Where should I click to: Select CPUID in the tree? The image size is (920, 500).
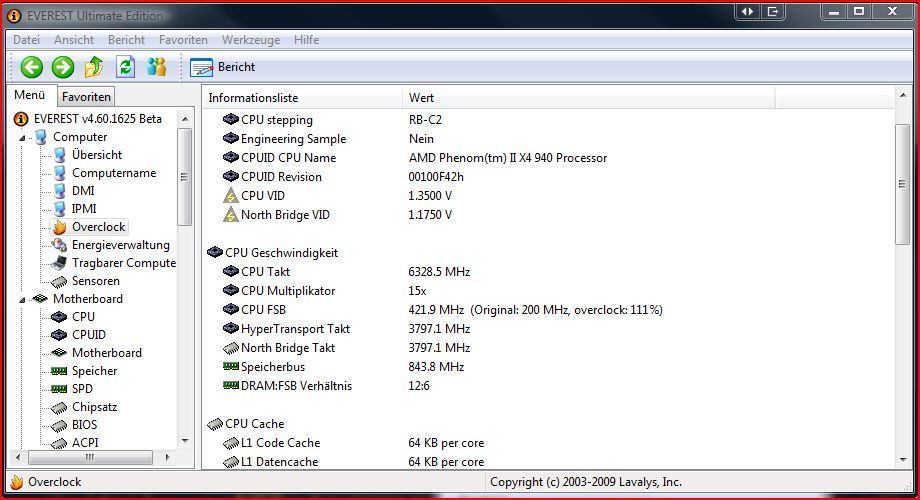(89, 335)
